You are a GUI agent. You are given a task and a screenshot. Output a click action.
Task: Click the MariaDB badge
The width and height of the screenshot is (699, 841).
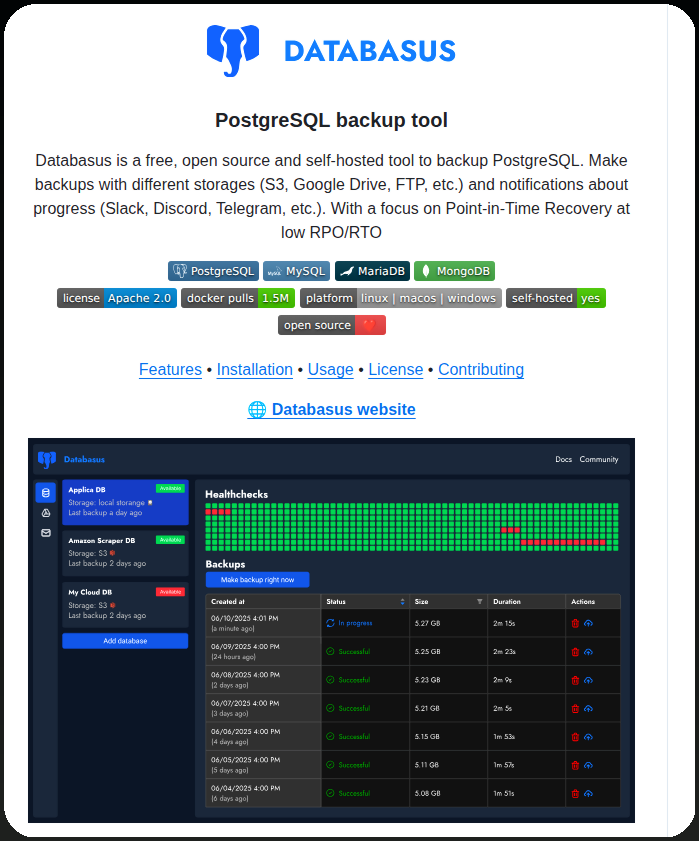373,271
